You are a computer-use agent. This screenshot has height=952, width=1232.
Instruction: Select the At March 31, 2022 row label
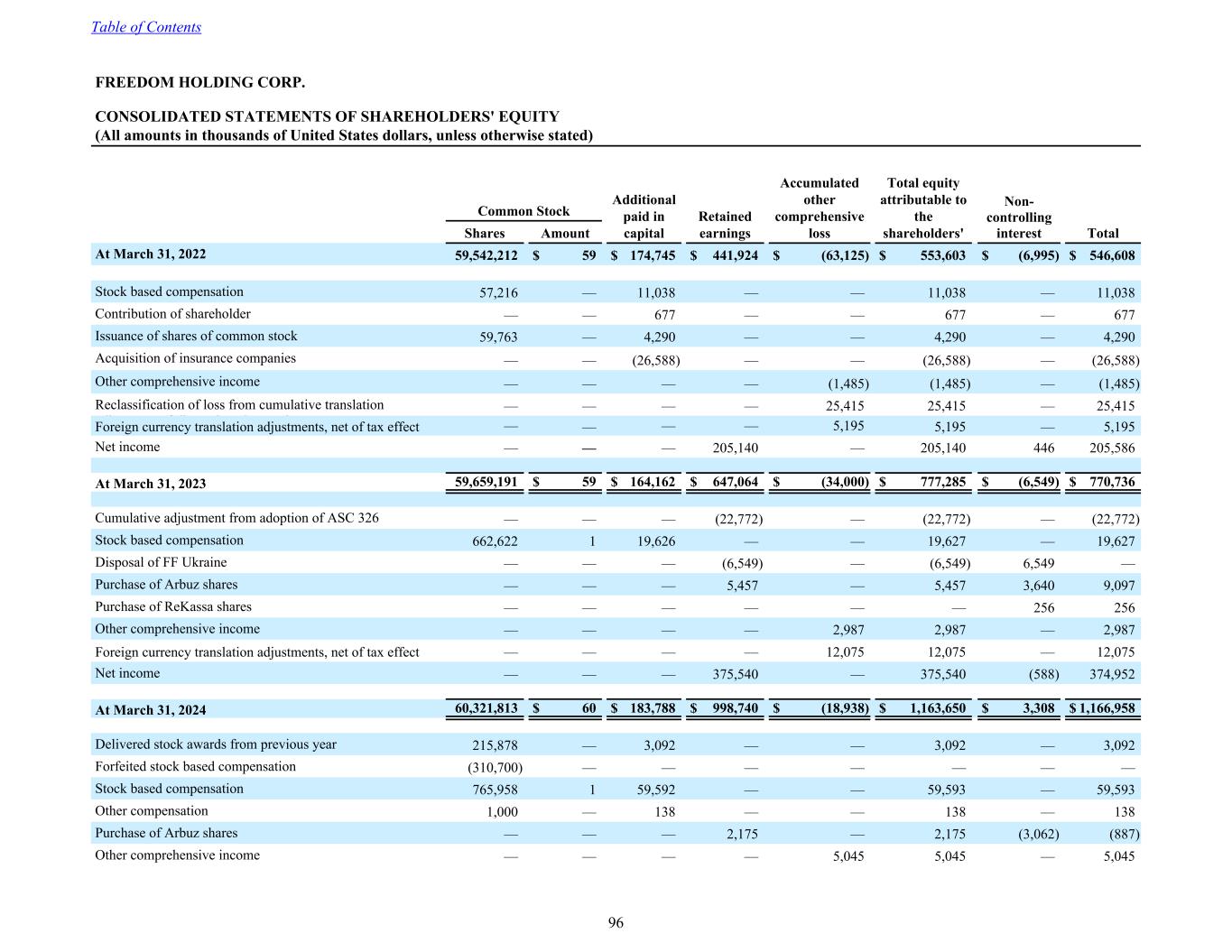(x=151, y=254)
